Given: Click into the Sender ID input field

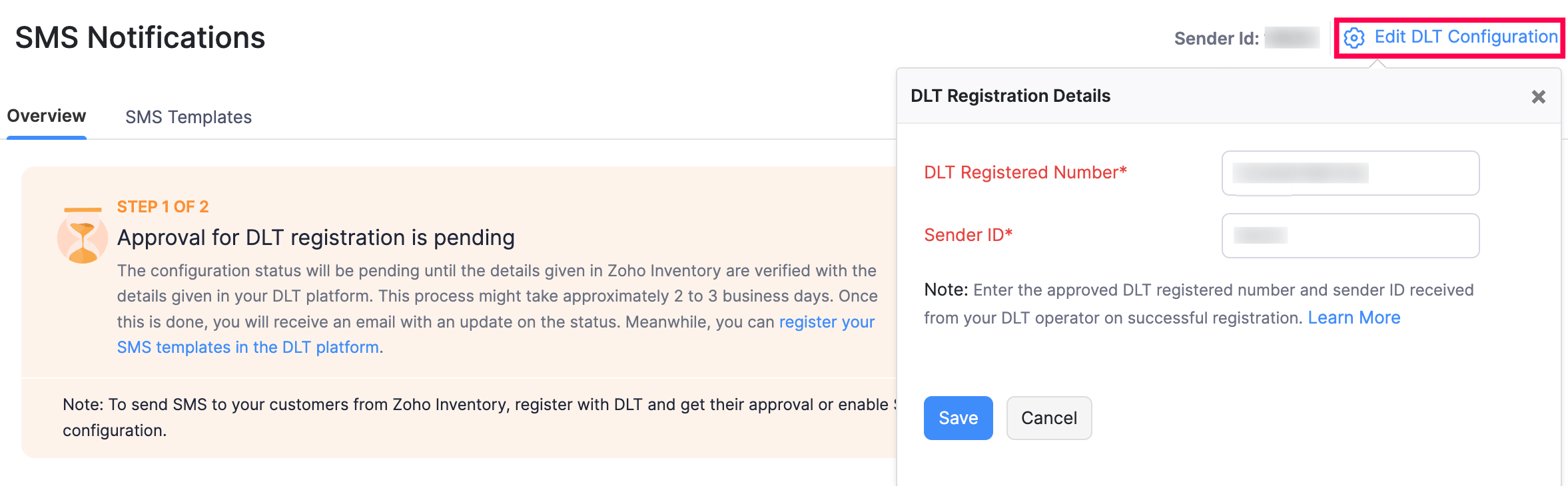Looking at the screenshot, I should tap(1350, 236).
